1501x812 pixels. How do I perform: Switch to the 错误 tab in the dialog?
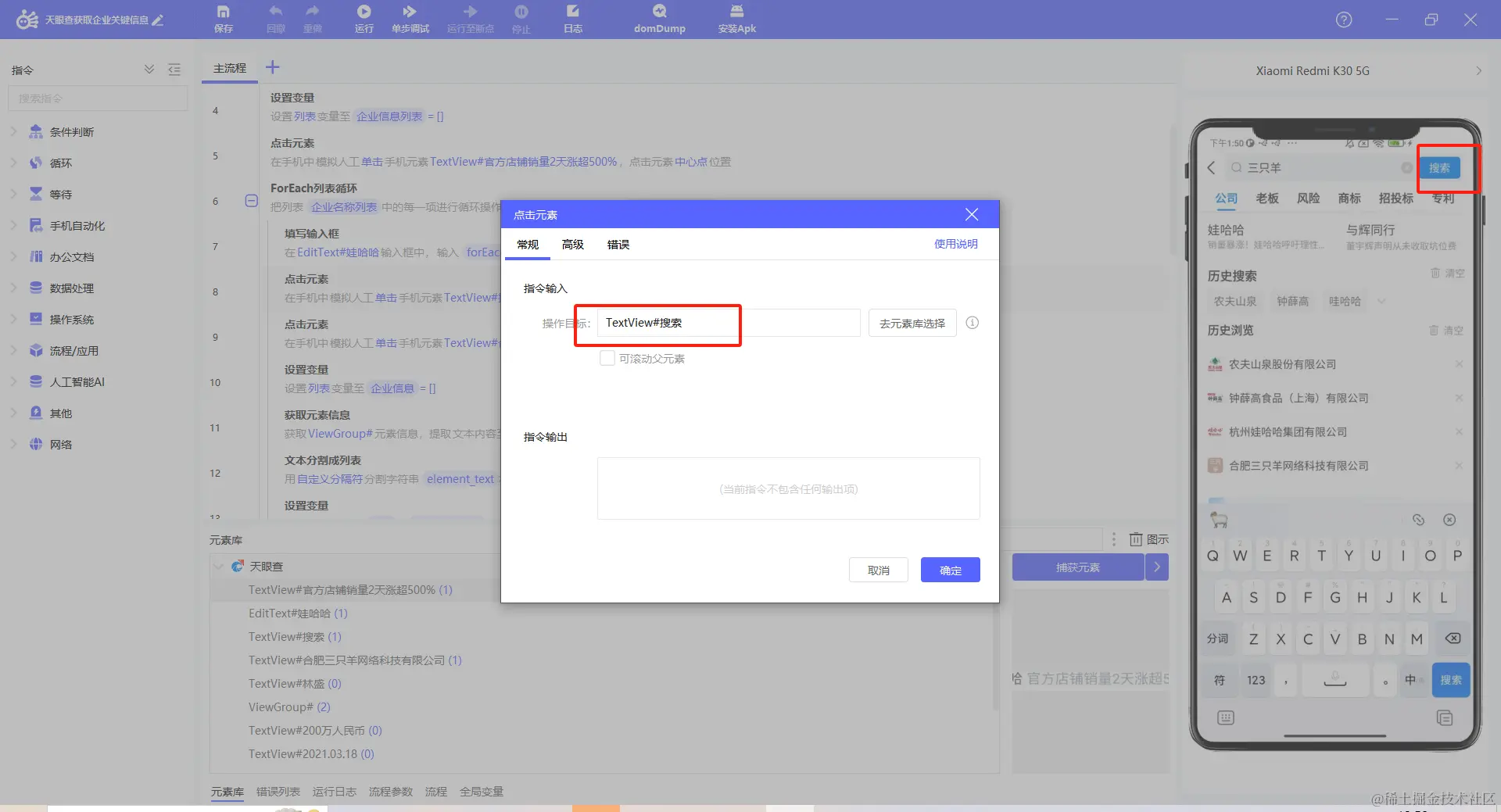coord(618,245)
